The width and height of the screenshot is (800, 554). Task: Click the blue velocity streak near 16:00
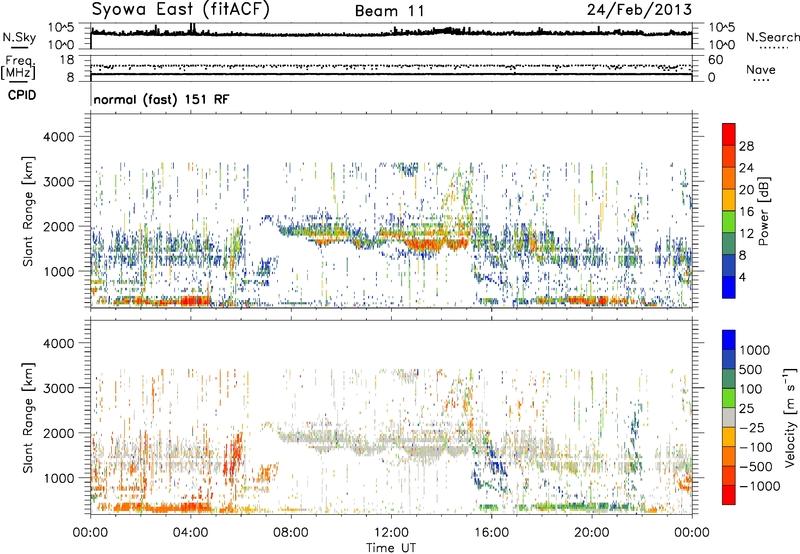[494, 457]
